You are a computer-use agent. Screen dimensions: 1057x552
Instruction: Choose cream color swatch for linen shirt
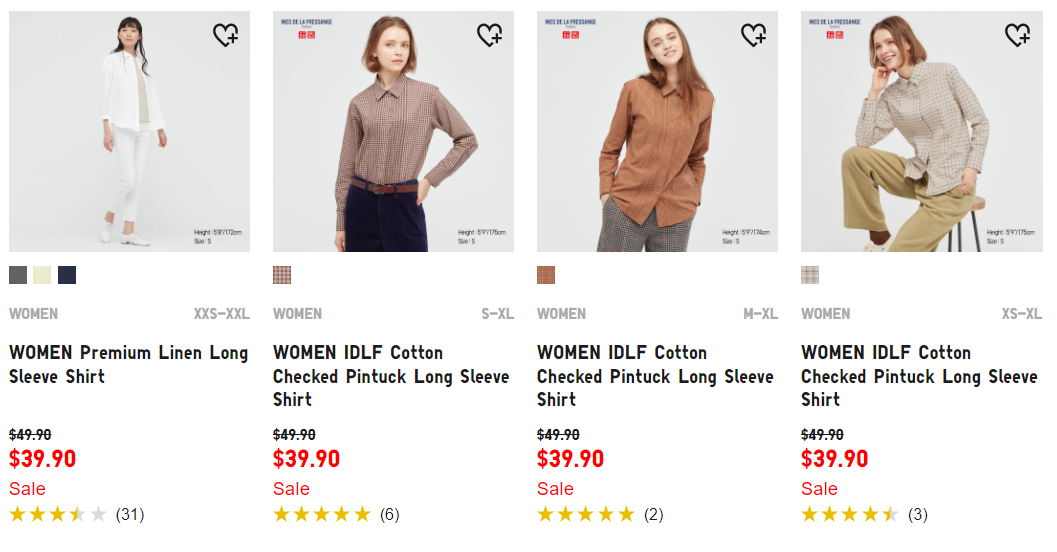[x=42, y=275]
